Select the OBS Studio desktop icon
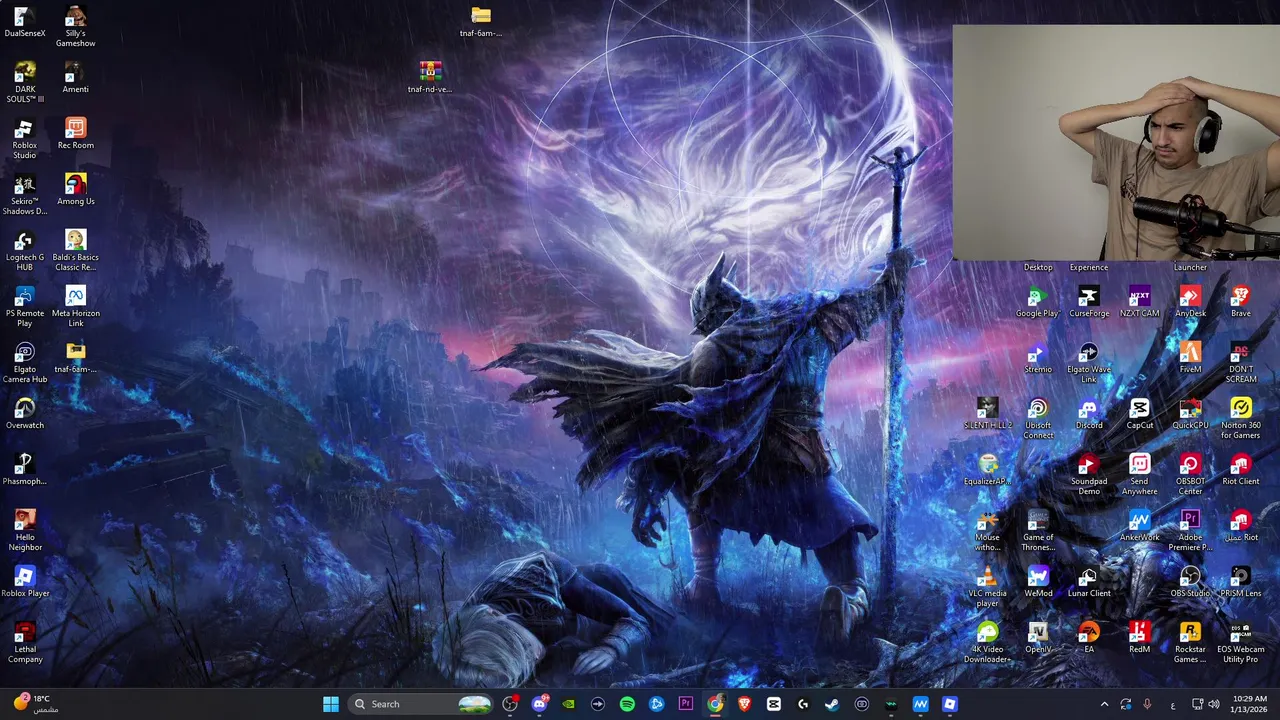The image size is (1280, 720). pyautogui.click(x=1190, y=582)
